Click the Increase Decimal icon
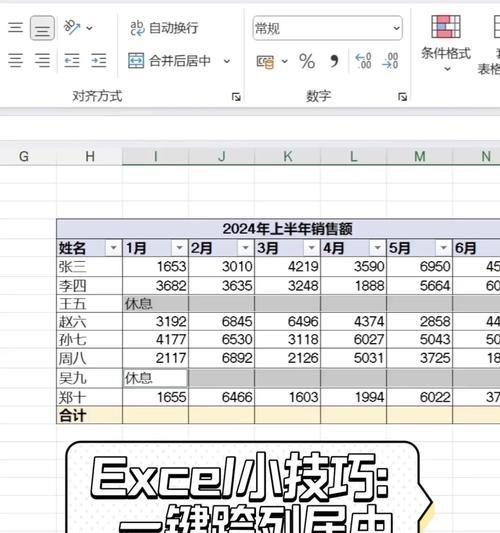500x533 pixels. coord(363,61)
